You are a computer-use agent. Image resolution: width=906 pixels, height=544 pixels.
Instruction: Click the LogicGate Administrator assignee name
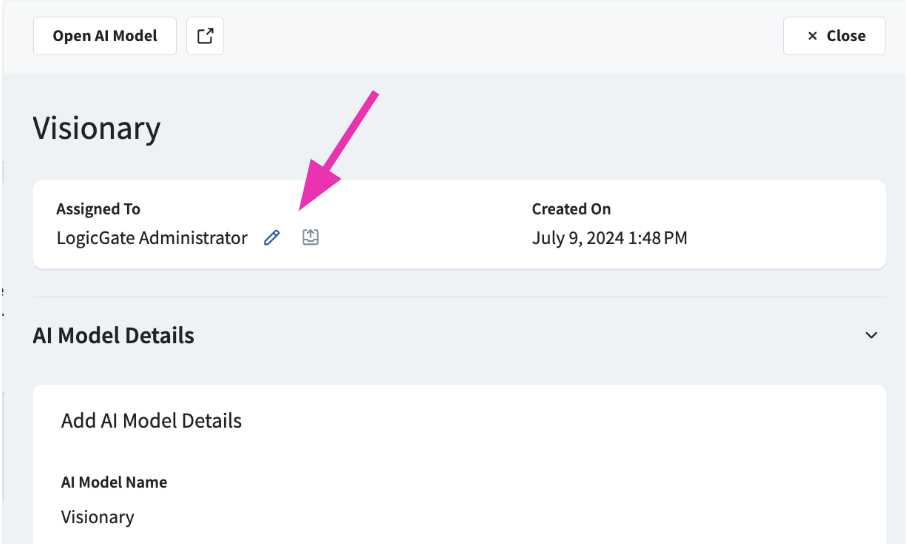click(152, 238)
